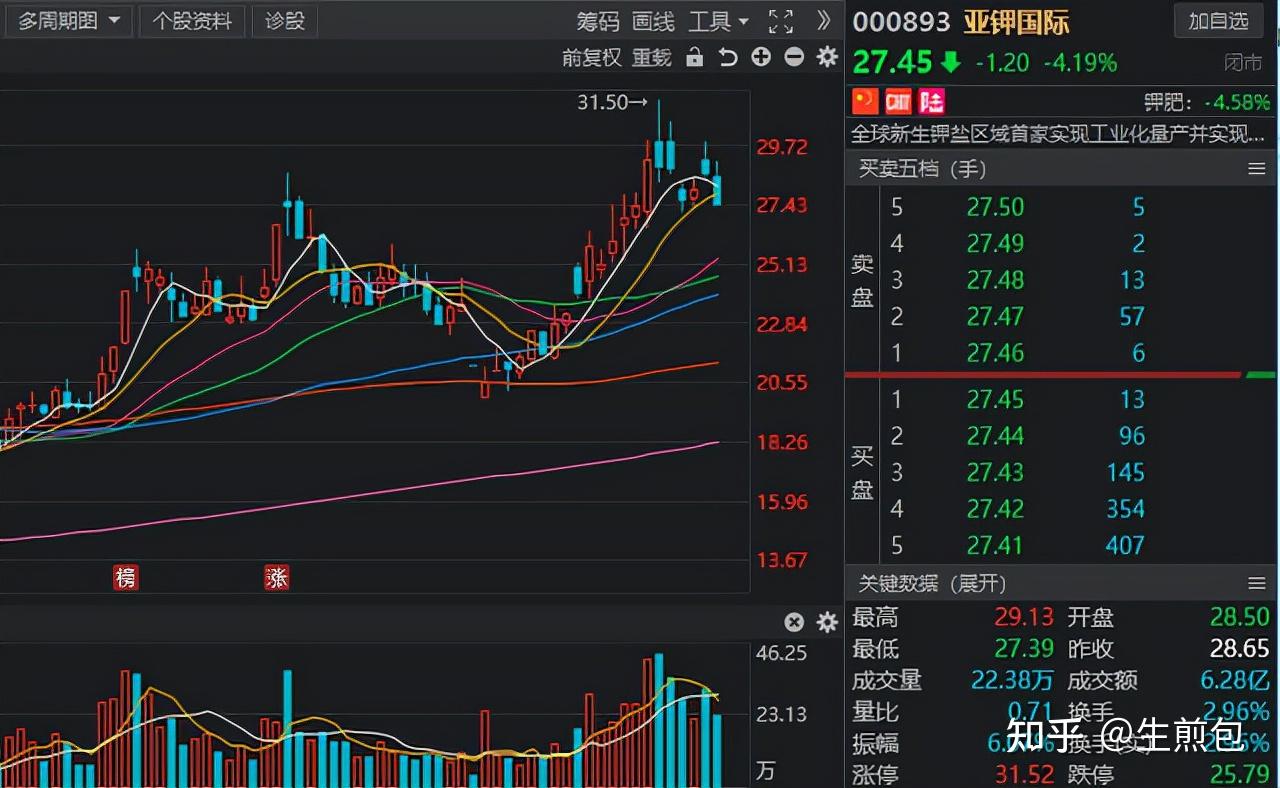The height and width of the screenshot is (788, 1280).
Task: Click the 29.72 price axis label
Action: [782, 147]
